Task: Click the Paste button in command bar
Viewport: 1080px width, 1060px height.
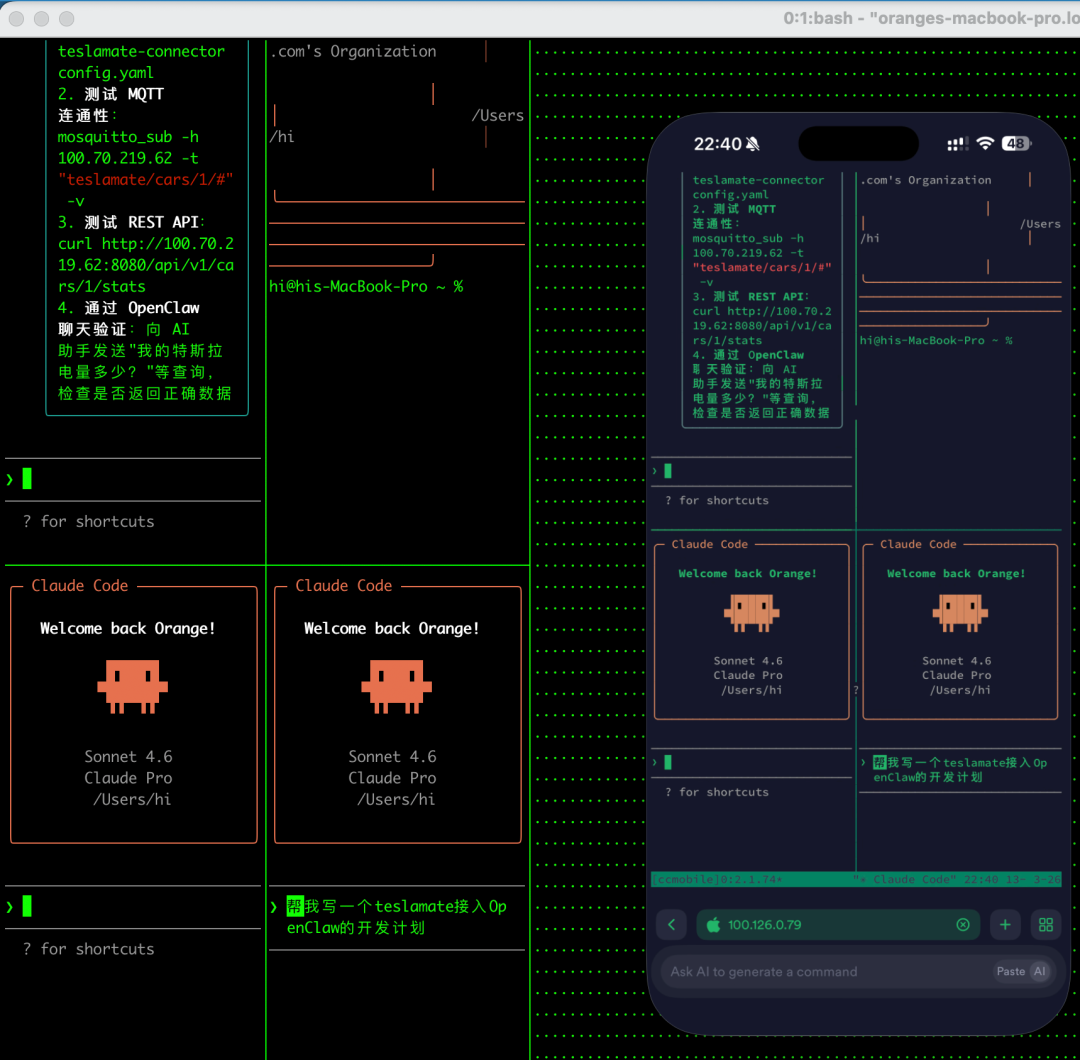Action: [1010, 971]
